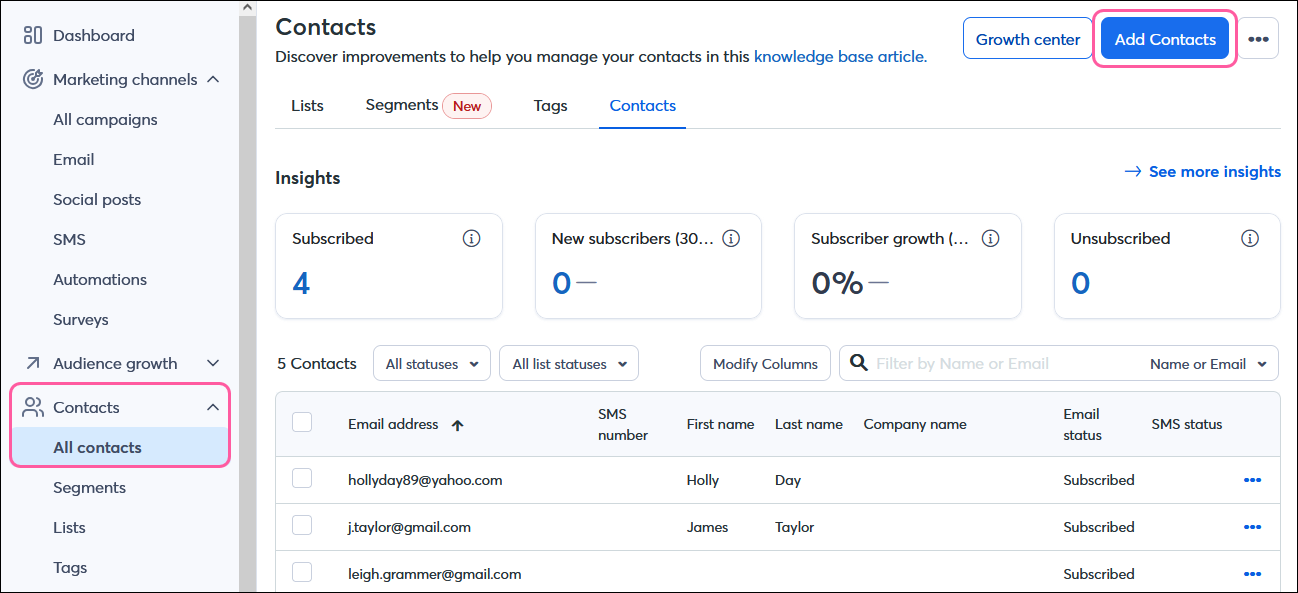Screen dimensions: 1298x593
Task: Open the more options ellipsis beside Add Contacts
Action: pyautogui.click(x=1259, y=39)
